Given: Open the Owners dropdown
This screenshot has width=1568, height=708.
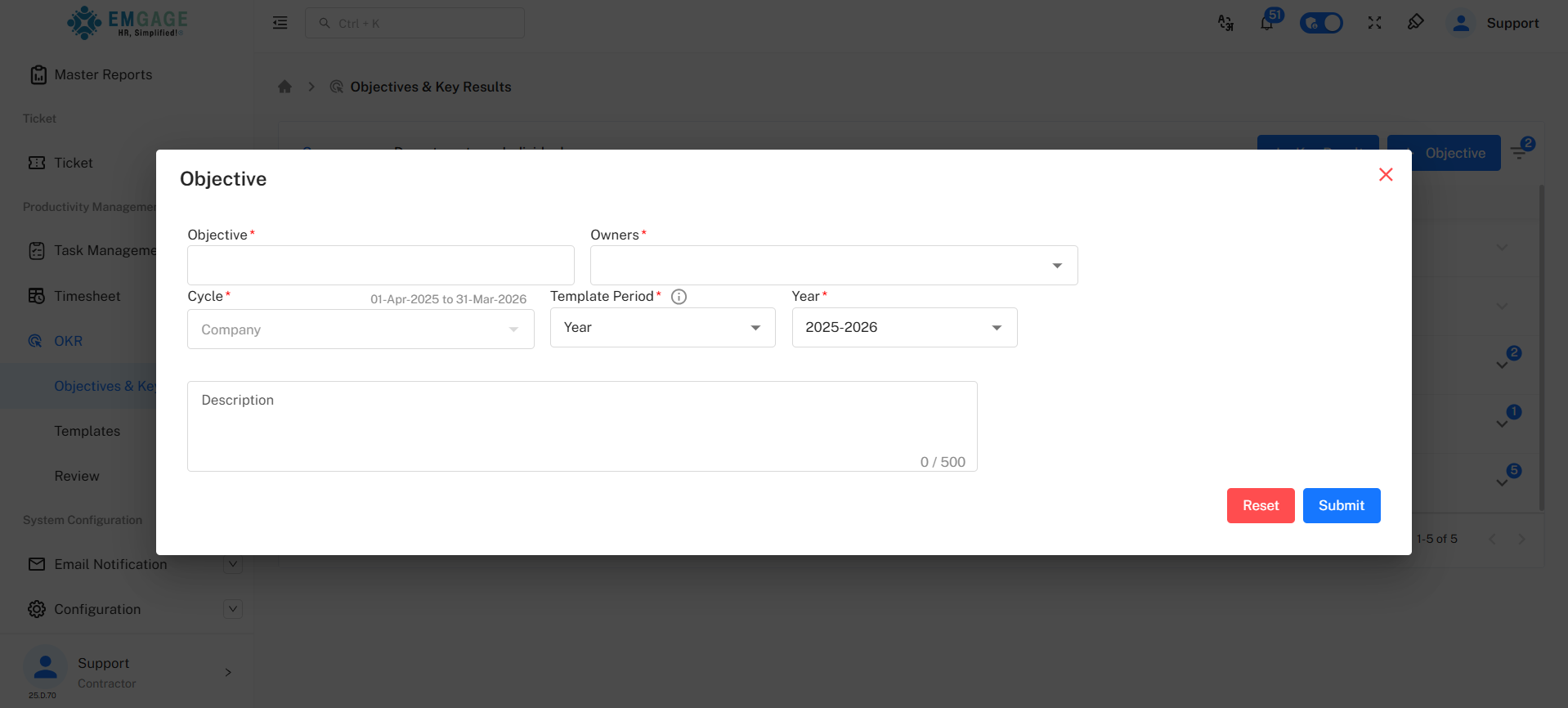Looking at the screenshot, I should [833, 266].
